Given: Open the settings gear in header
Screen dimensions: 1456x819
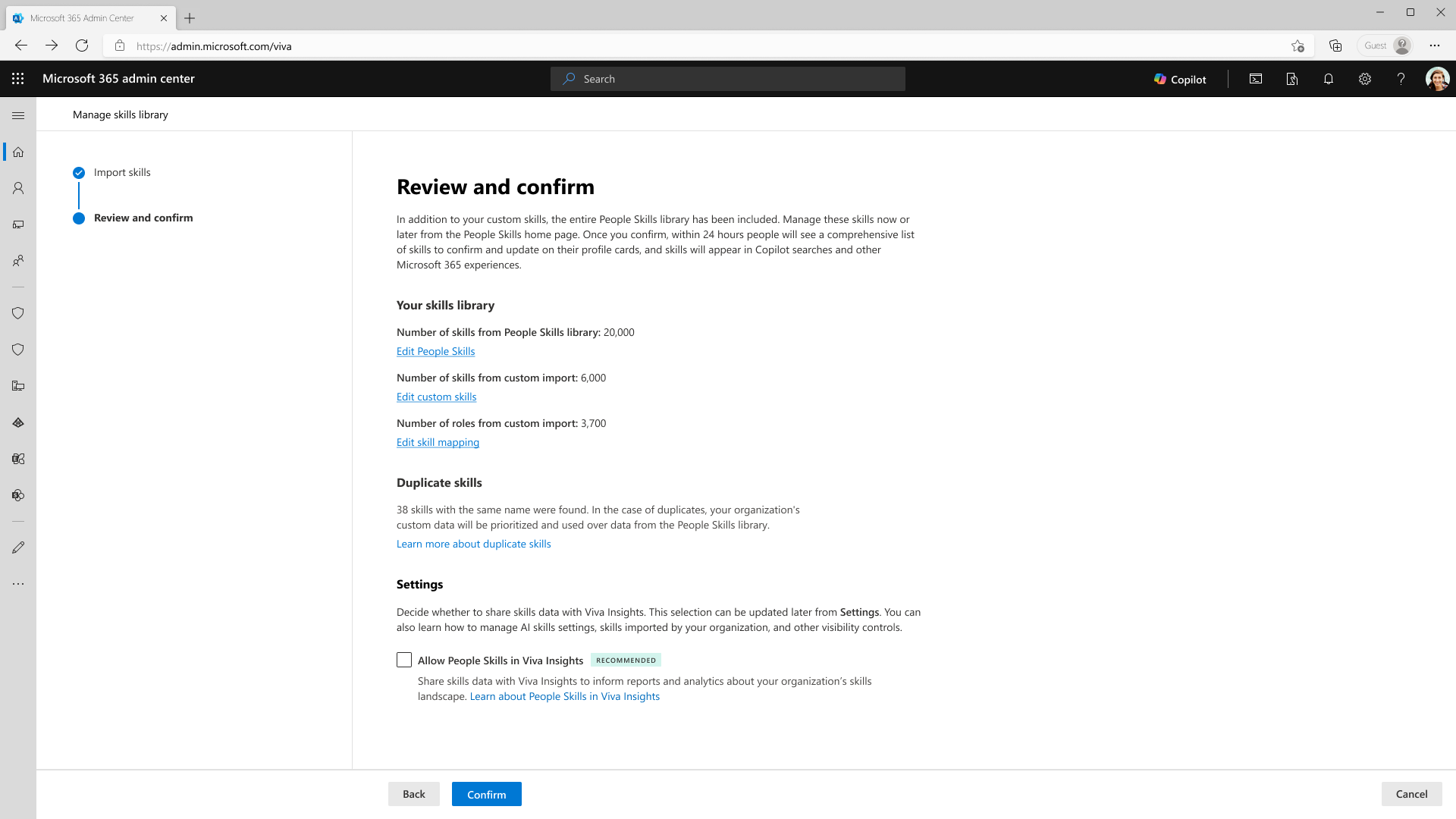Looking at the screenshot, I should click(x=1365, y=79).
